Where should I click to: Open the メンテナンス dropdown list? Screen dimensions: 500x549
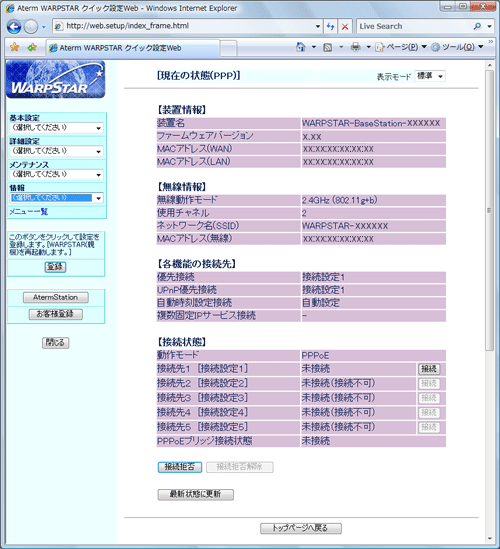tap(56, 174)
